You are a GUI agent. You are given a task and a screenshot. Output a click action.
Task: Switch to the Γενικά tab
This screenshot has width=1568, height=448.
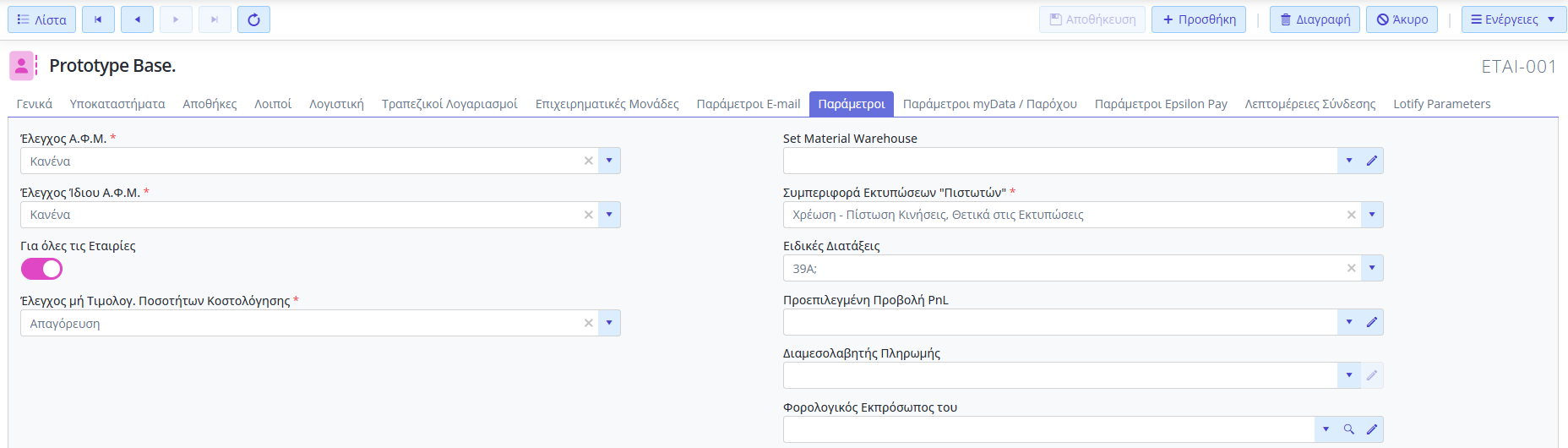35,104
